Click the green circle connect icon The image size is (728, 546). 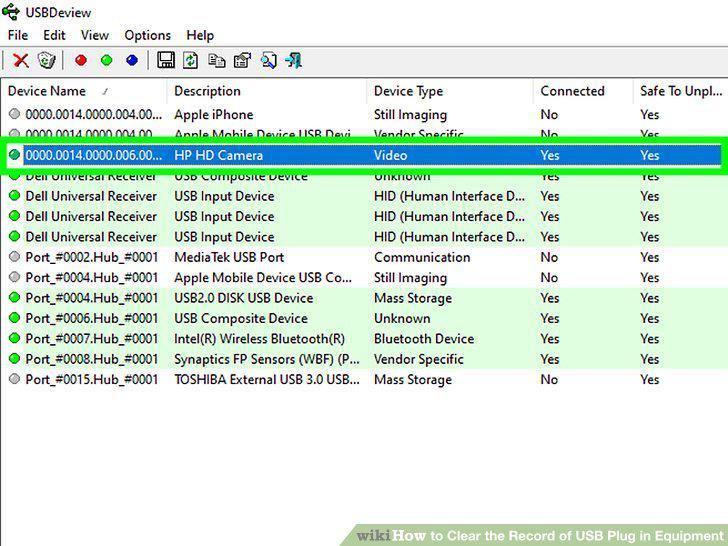[x=106, y=60]
